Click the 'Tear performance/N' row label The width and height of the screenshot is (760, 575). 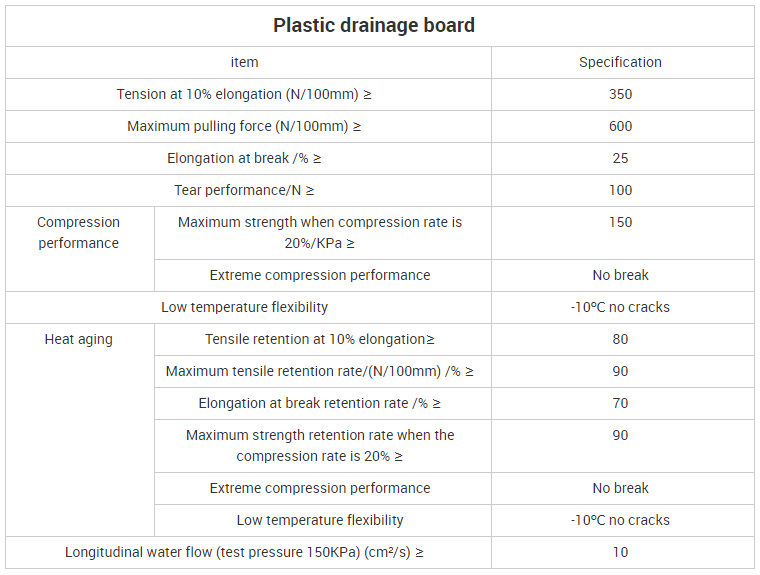(244, 190)
